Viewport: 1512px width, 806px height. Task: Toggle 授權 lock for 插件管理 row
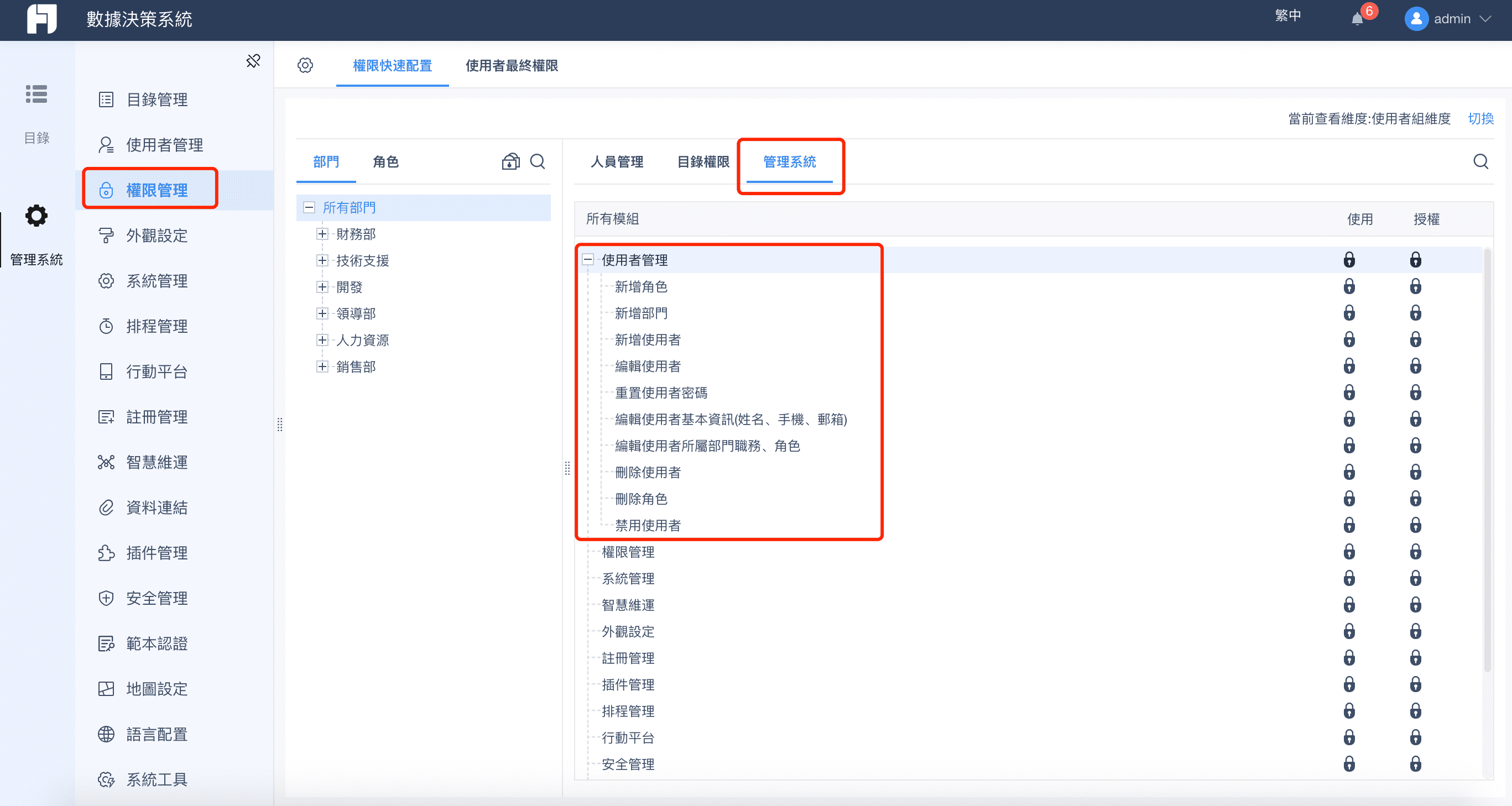click(1415, 684)
